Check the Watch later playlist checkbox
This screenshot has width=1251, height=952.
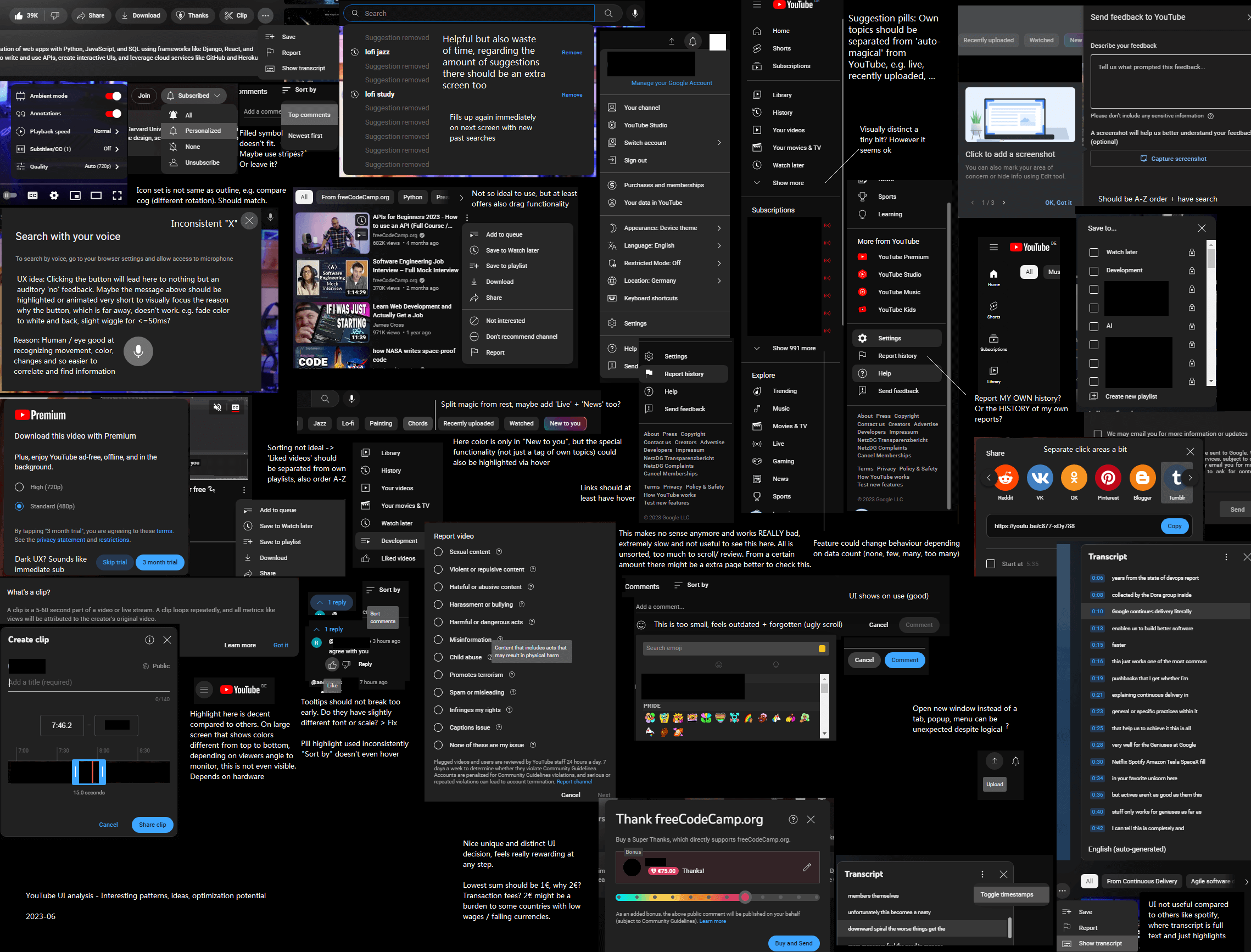click(1094, 252)
